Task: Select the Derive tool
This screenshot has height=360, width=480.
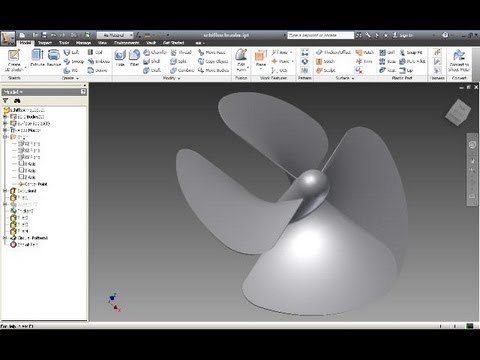Action: [x=98, y=70]
